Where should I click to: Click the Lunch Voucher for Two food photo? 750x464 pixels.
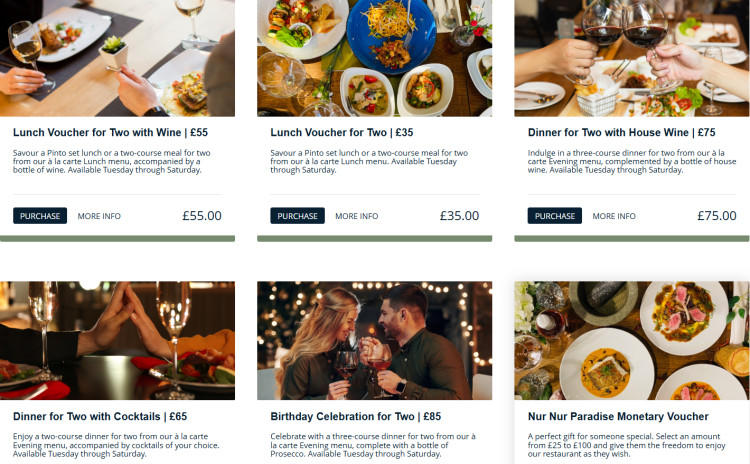click(375, 58)
